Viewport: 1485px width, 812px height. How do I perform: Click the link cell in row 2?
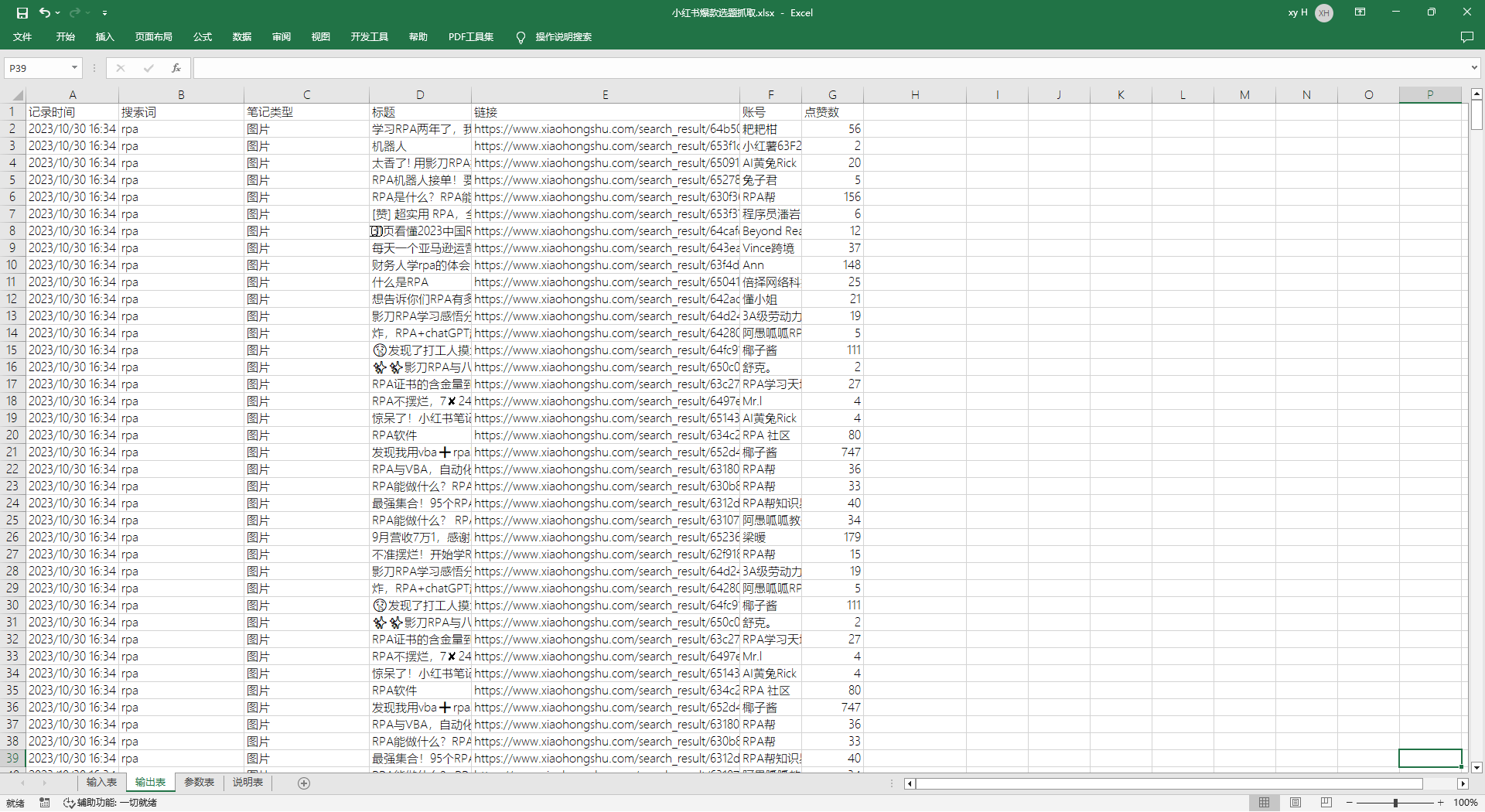coord(606,129)
